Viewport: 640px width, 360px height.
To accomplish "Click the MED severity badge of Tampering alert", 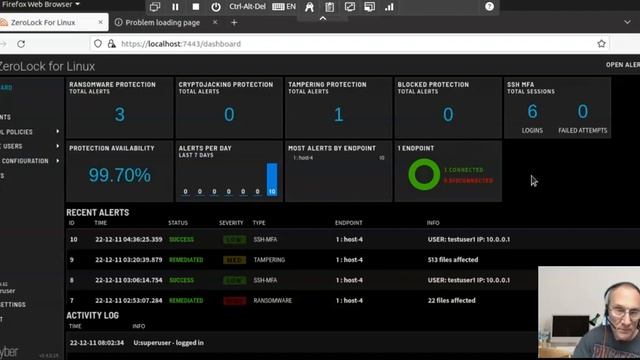I will (x=235, y=260).
